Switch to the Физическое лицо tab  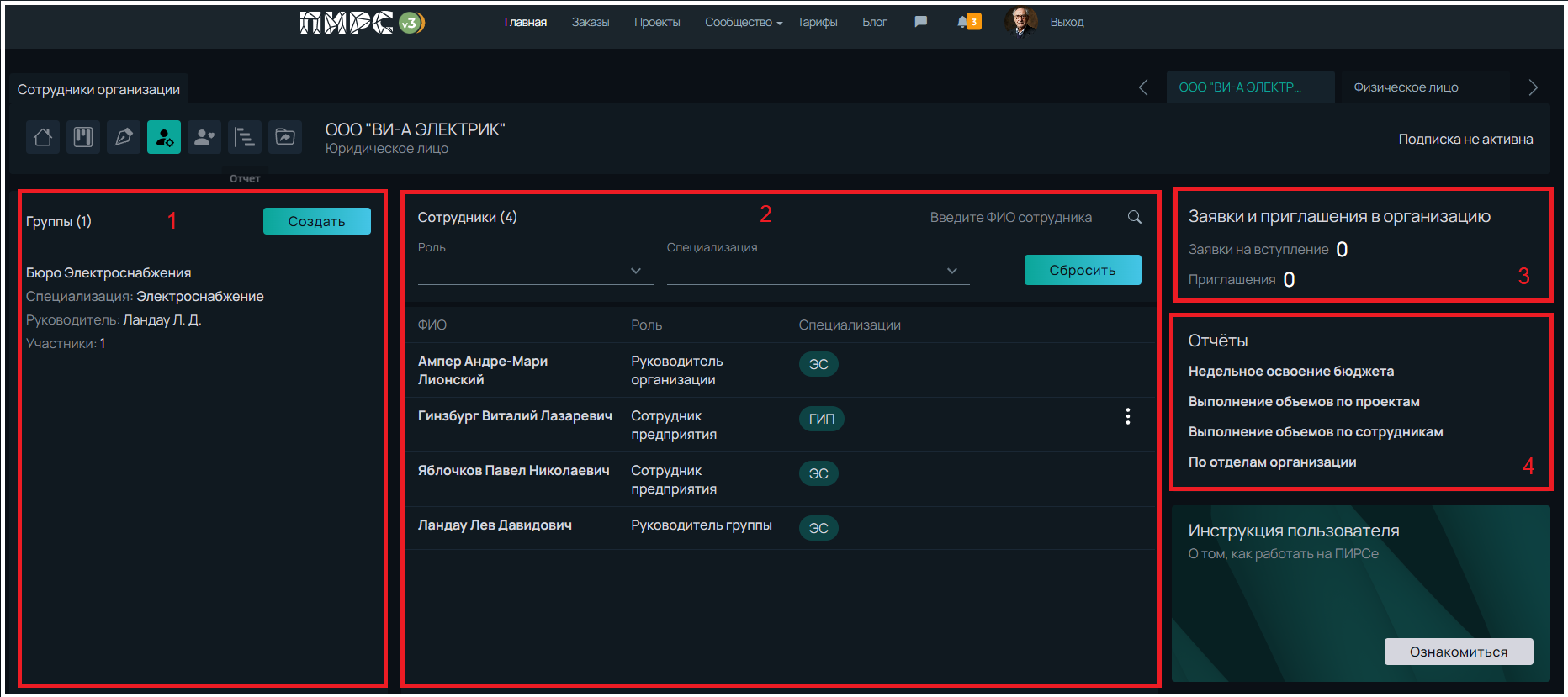pyautogui.click(x=1406, y=87)
